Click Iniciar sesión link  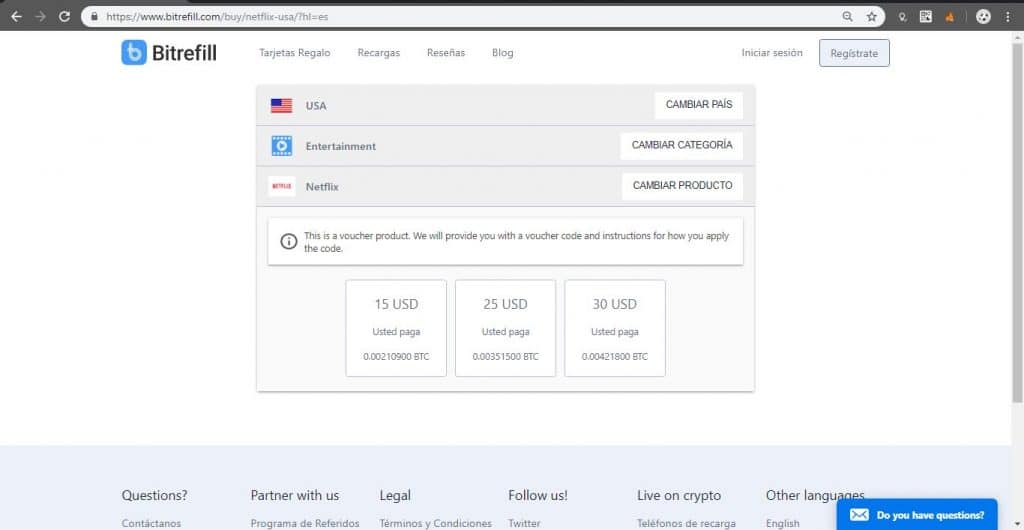[772, 53]
